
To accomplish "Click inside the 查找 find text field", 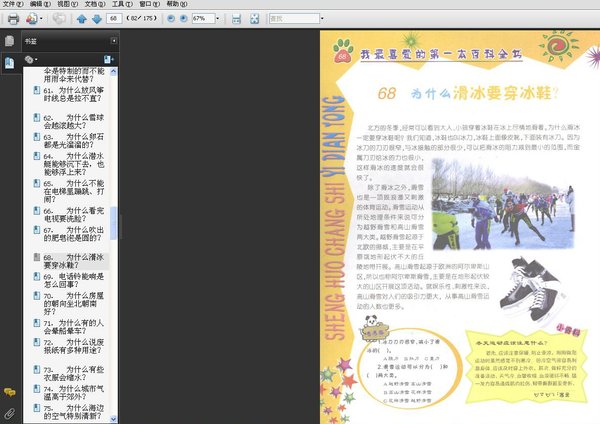I will (294, 18).
